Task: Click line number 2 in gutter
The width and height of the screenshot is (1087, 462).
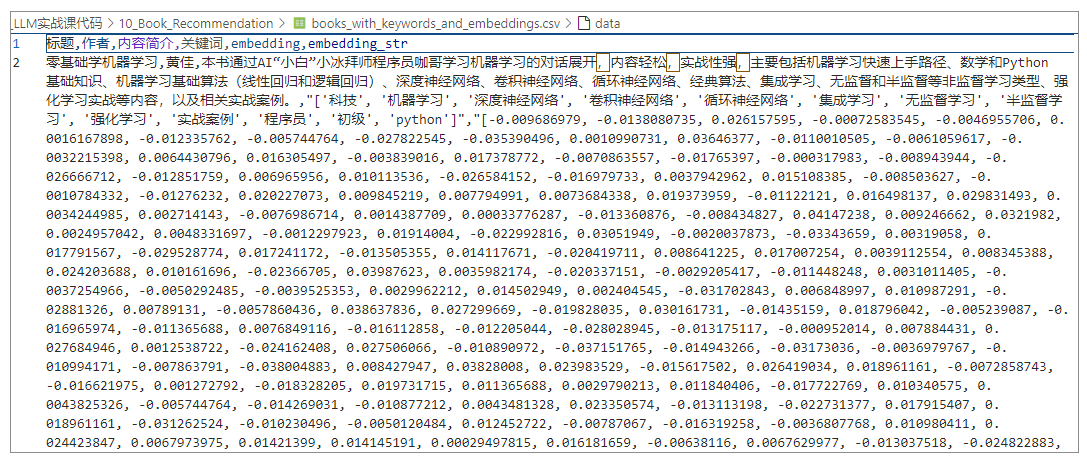Action: pyautogui.click(x=17, y=63)
